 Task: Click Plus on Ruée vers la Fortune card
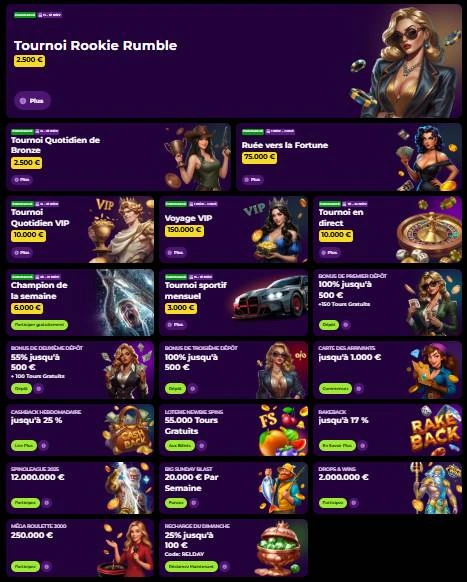pos(252,180)
